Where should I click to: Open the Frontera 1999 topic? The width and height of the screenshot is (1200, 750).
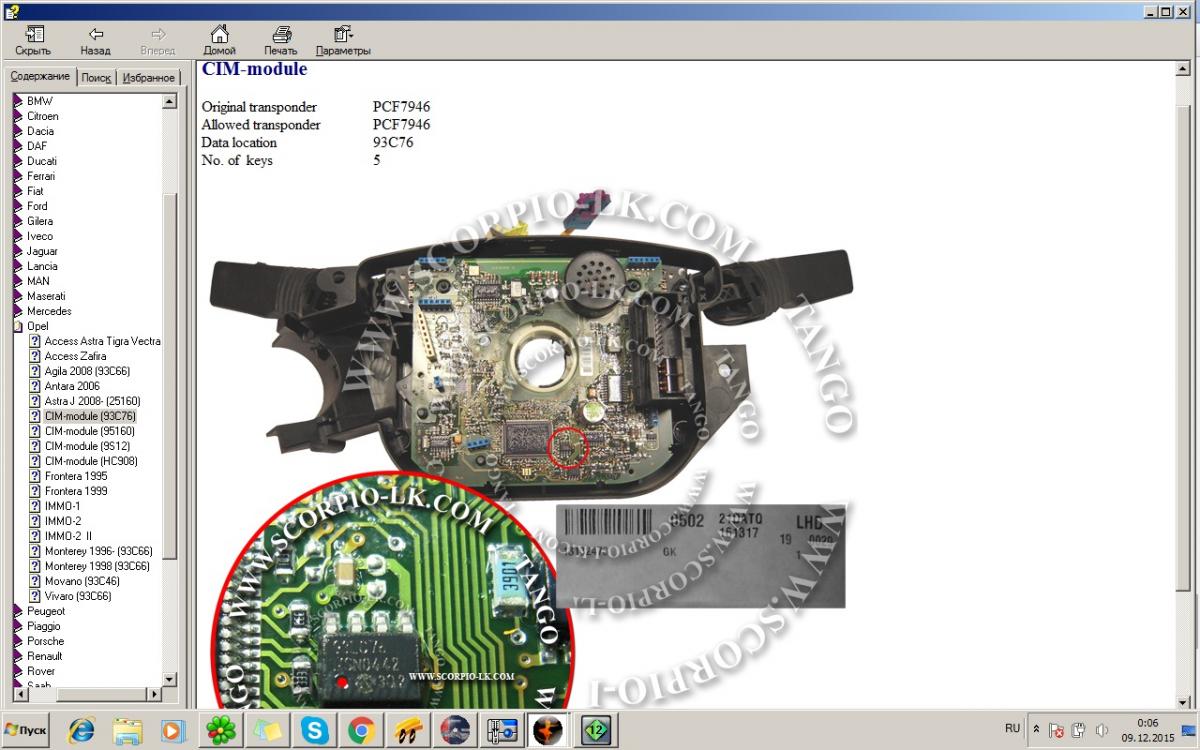[x=75, y=491]
